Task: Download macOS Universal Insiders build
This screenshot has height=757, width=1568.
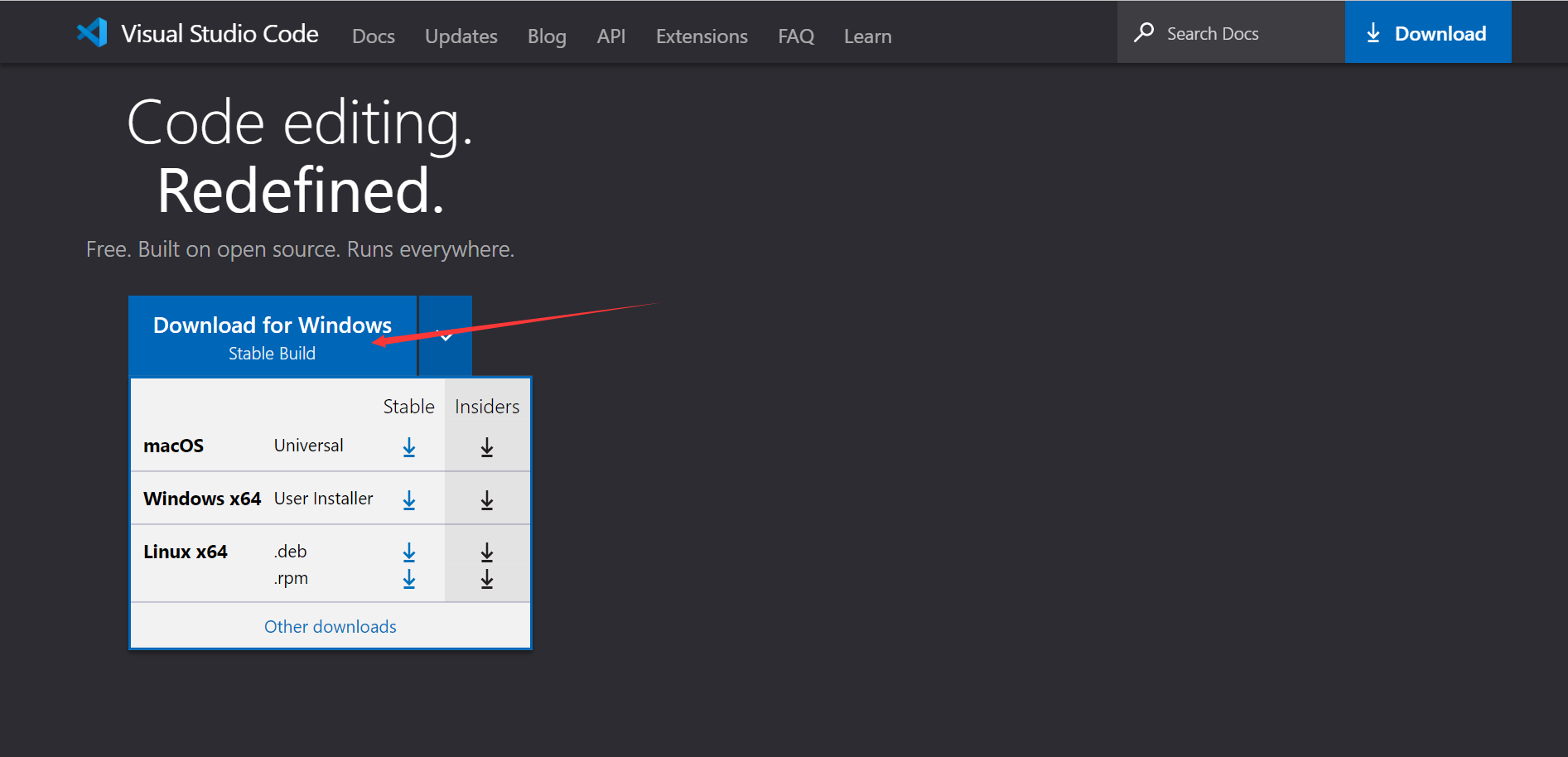Action: point(487,447)
